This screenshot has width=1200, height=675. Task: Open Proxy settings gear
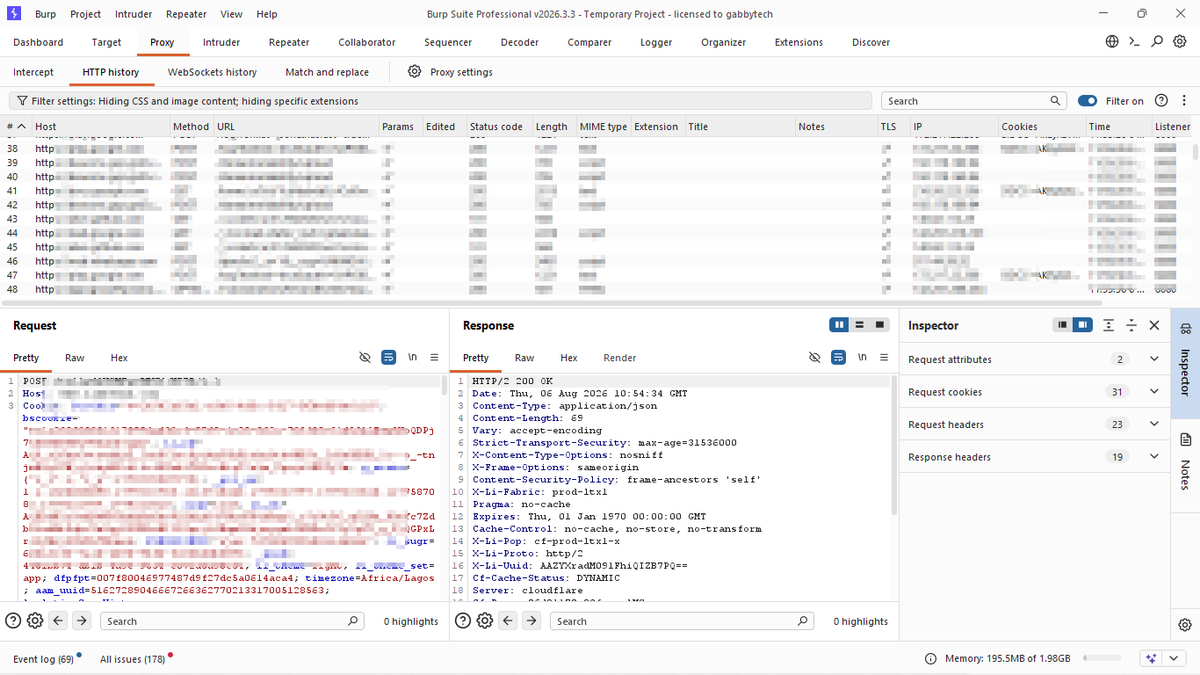(x=415, y=72)
